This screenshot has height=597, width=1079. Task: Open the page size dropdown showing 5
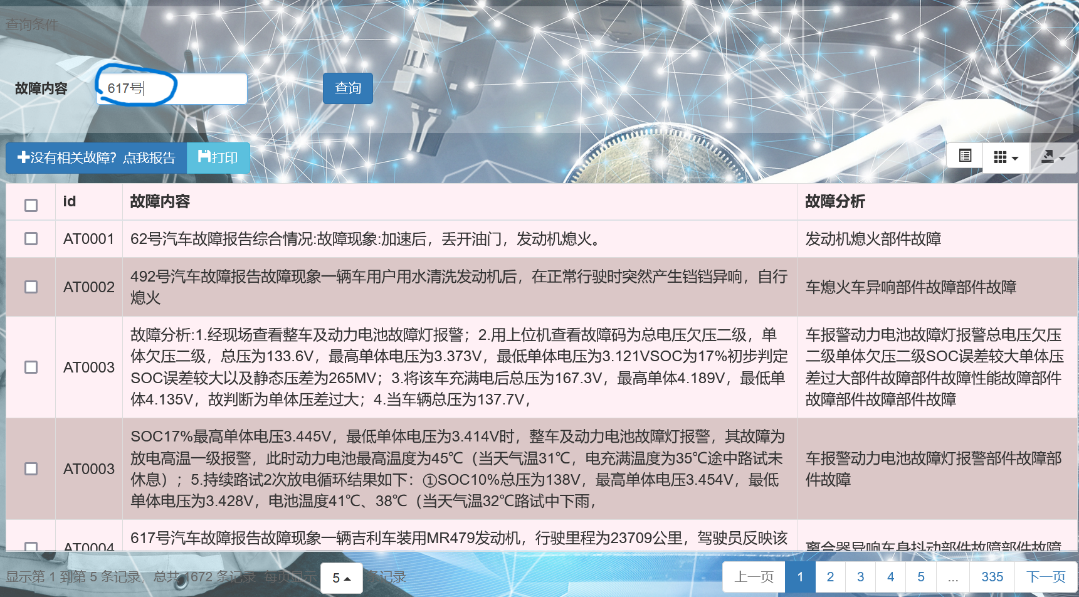tap(339, 577)
